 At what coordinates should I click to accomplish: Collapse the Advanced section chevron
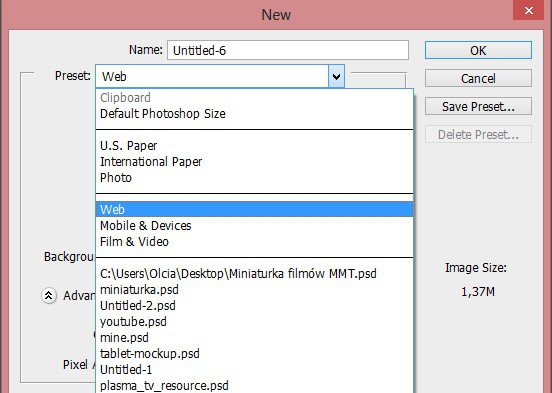click(49, 295)
